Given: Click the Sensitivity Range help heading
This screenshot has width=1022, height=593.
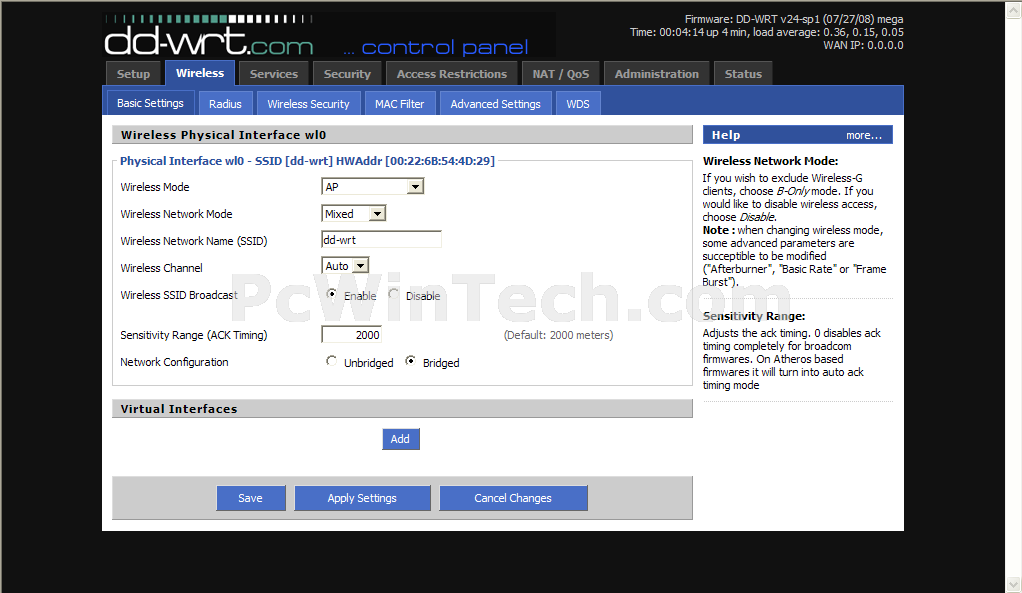Looking at the screenshot, I should tap(754, 316).
